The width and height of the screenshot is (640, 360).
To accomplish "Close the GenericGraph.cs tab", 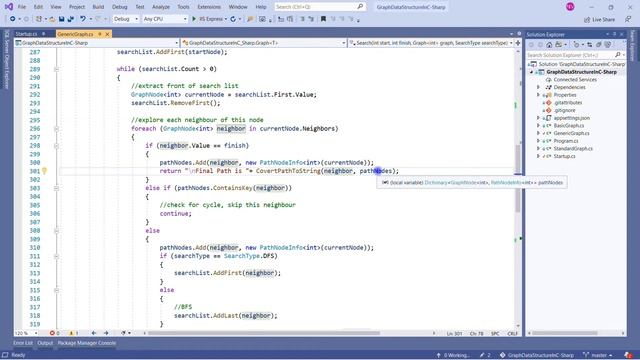I will 107,34.
